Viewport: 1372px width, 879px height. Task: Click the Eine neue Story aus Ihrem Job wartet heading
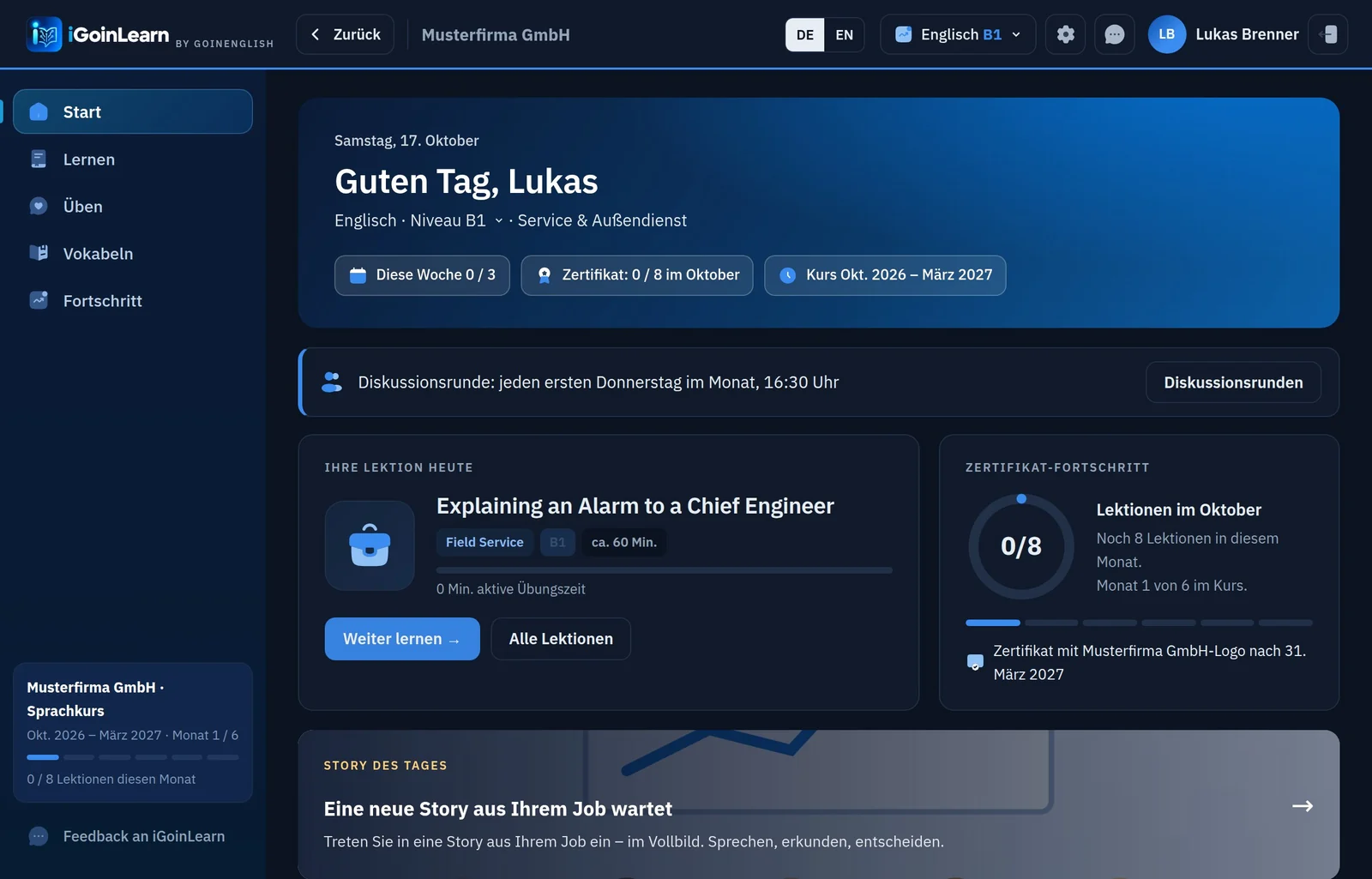(x=498, y=809)
